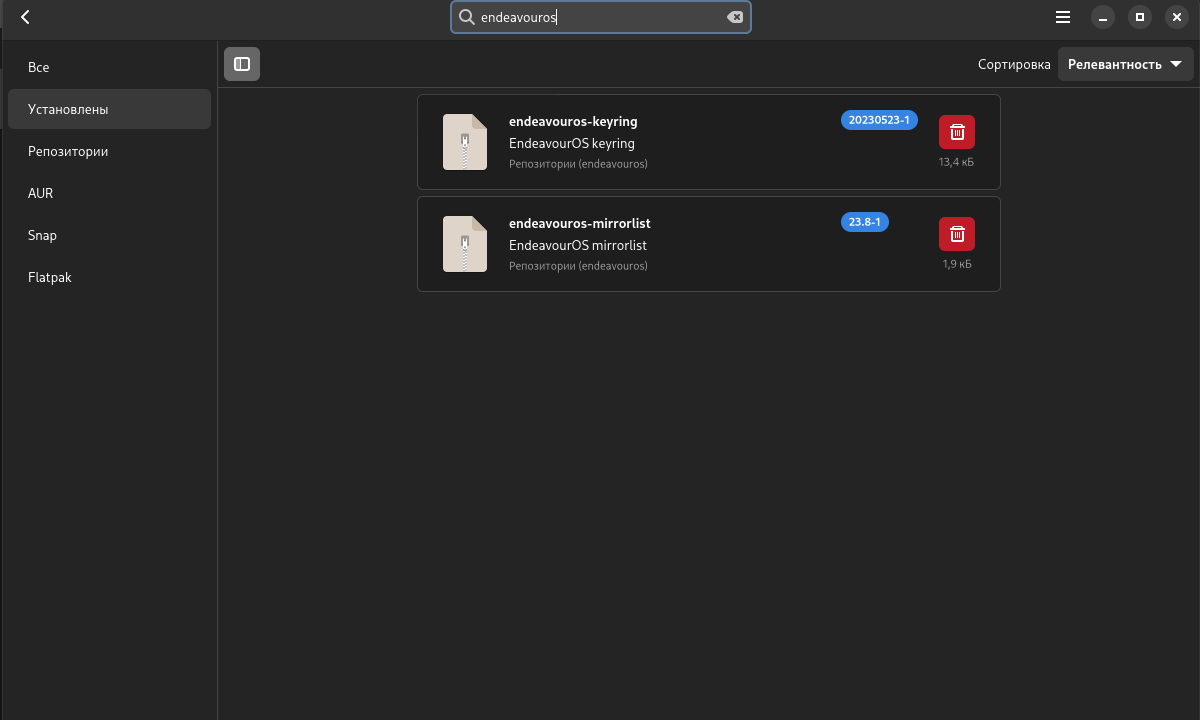Click the 13,4 кБ size label
1200x720 pixels.
click(x=956, y=162)
